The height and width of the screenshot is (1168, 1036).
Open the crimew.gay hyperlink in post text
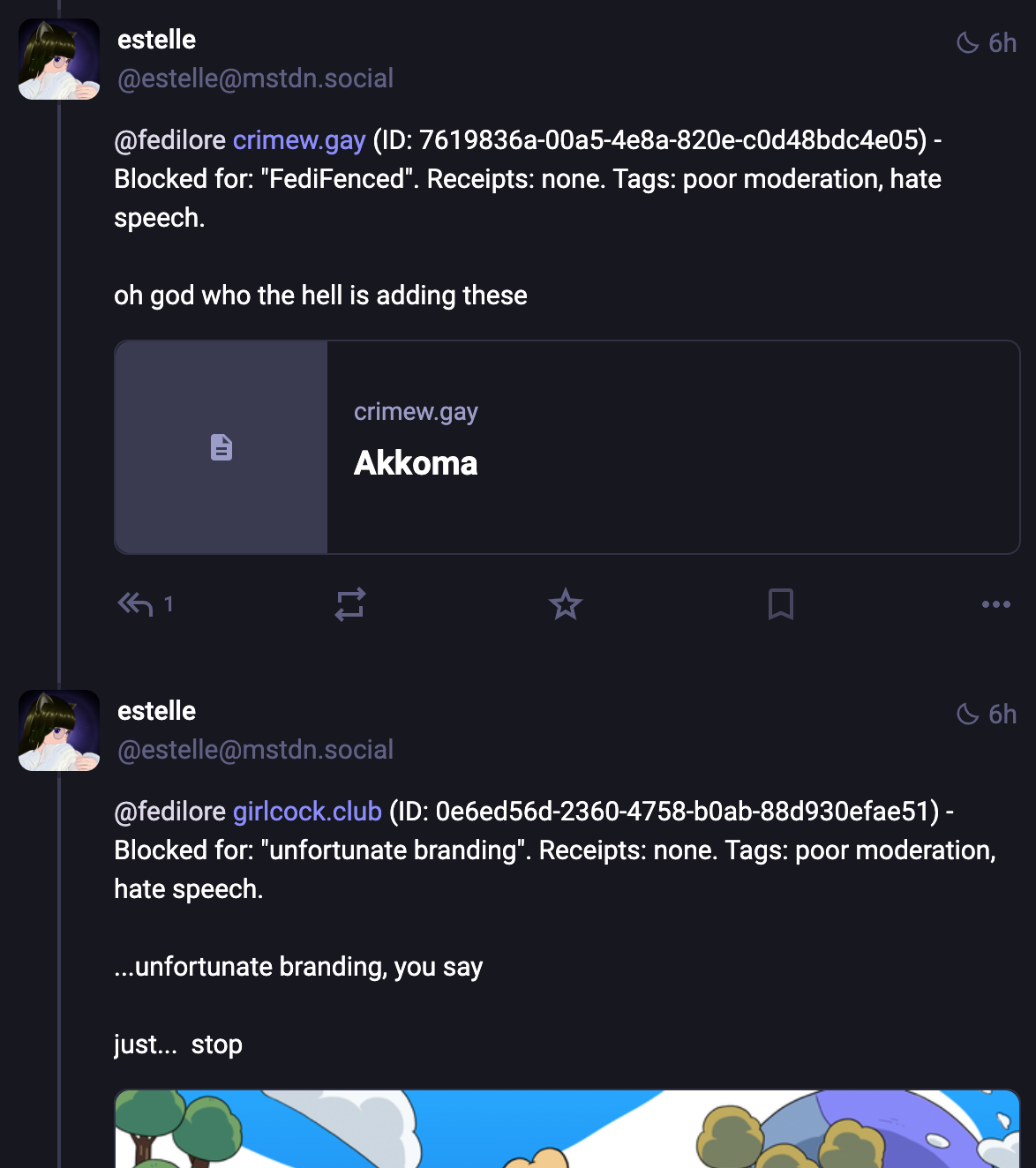(299, 140)
